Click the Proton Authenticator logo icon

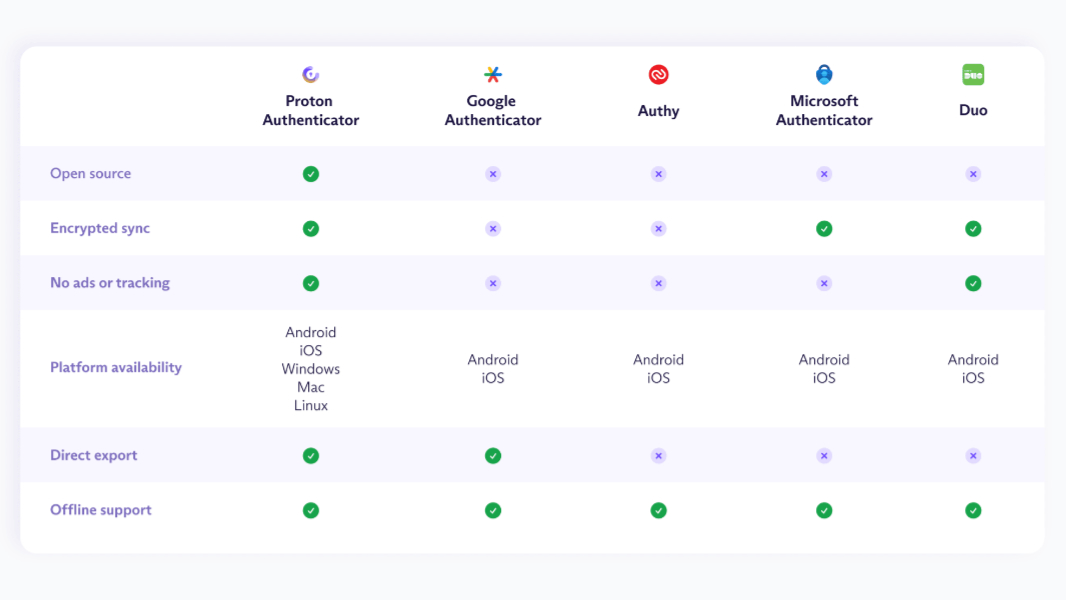(311, 74)
